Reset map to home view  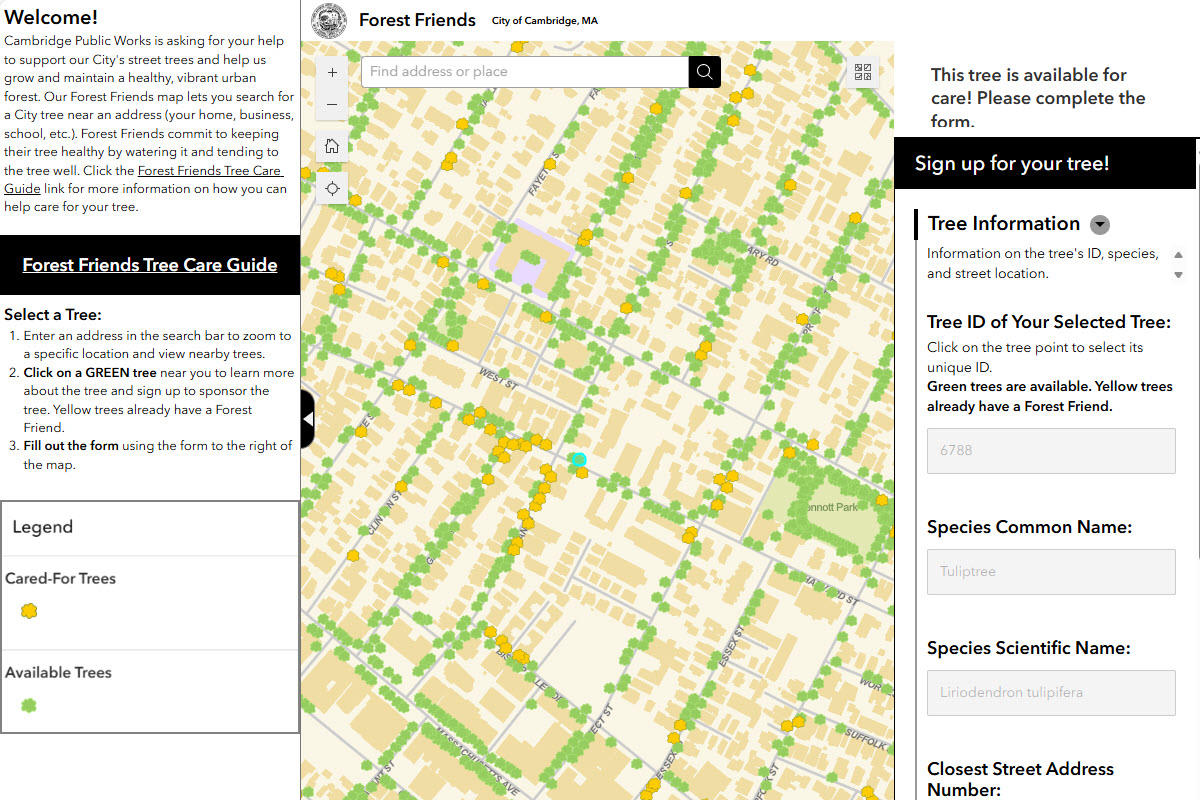332,146
